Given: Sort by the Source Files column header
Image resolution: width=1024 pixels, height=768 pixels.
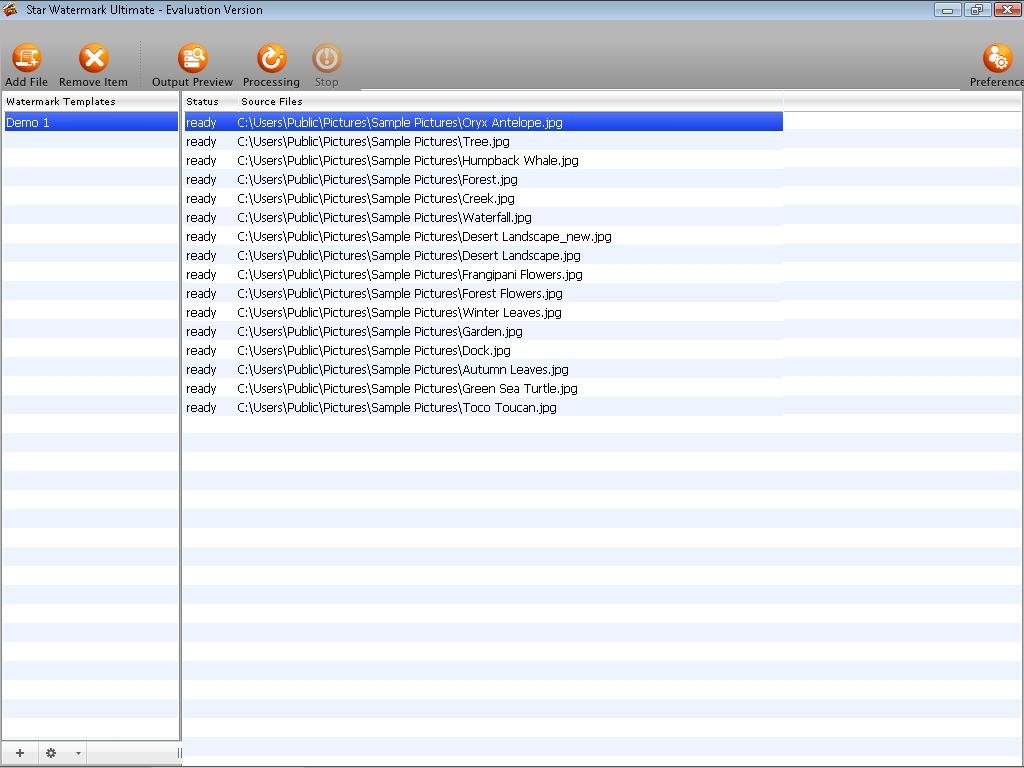Looking at the screenshot, I should 272,101.
